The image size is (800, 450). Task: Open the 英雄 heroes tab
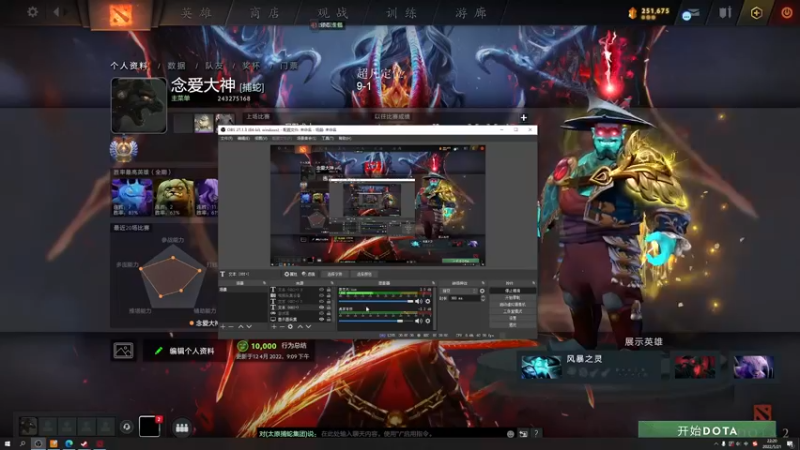196,13
